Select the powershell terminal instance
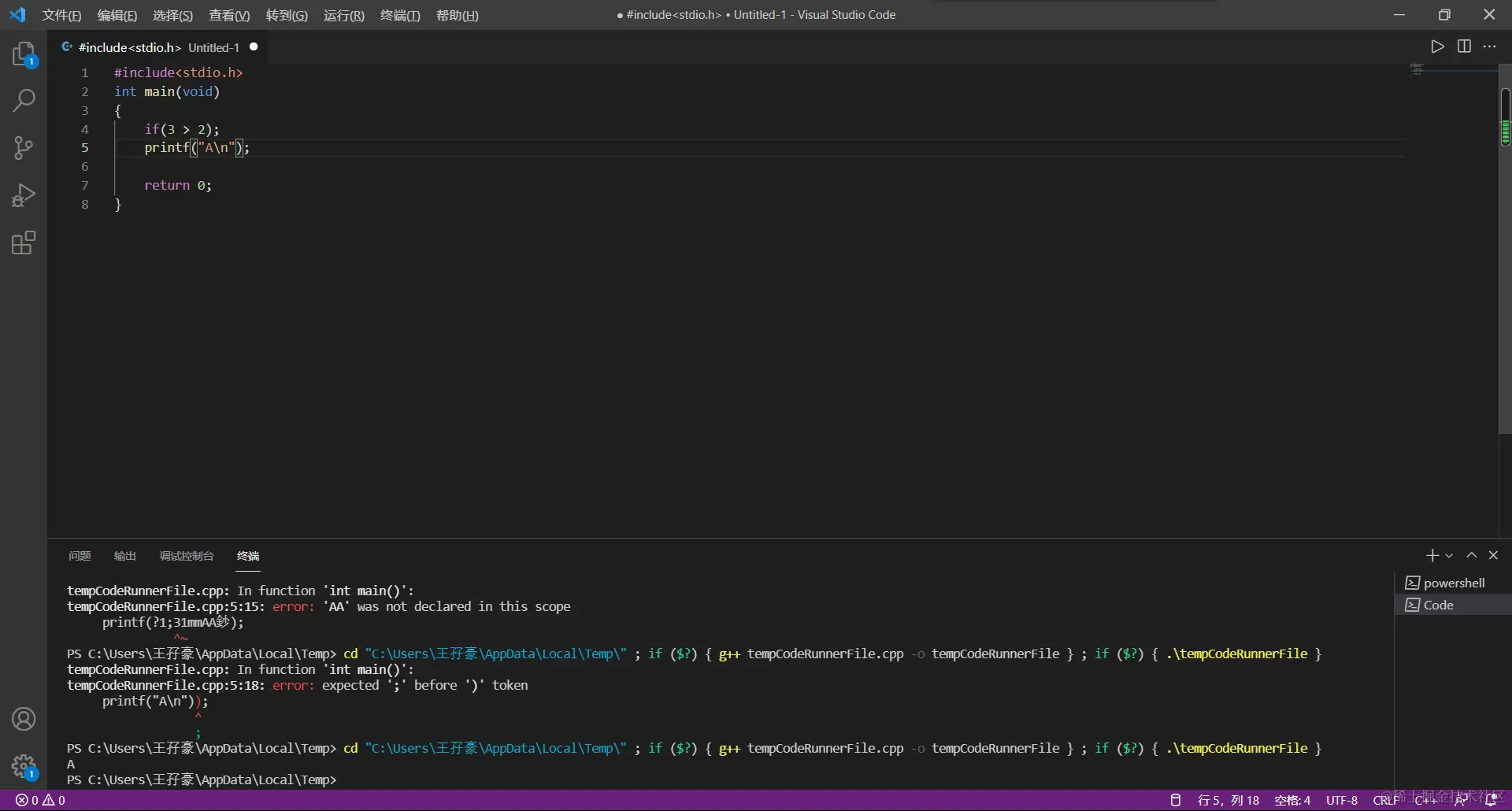 1453,583
